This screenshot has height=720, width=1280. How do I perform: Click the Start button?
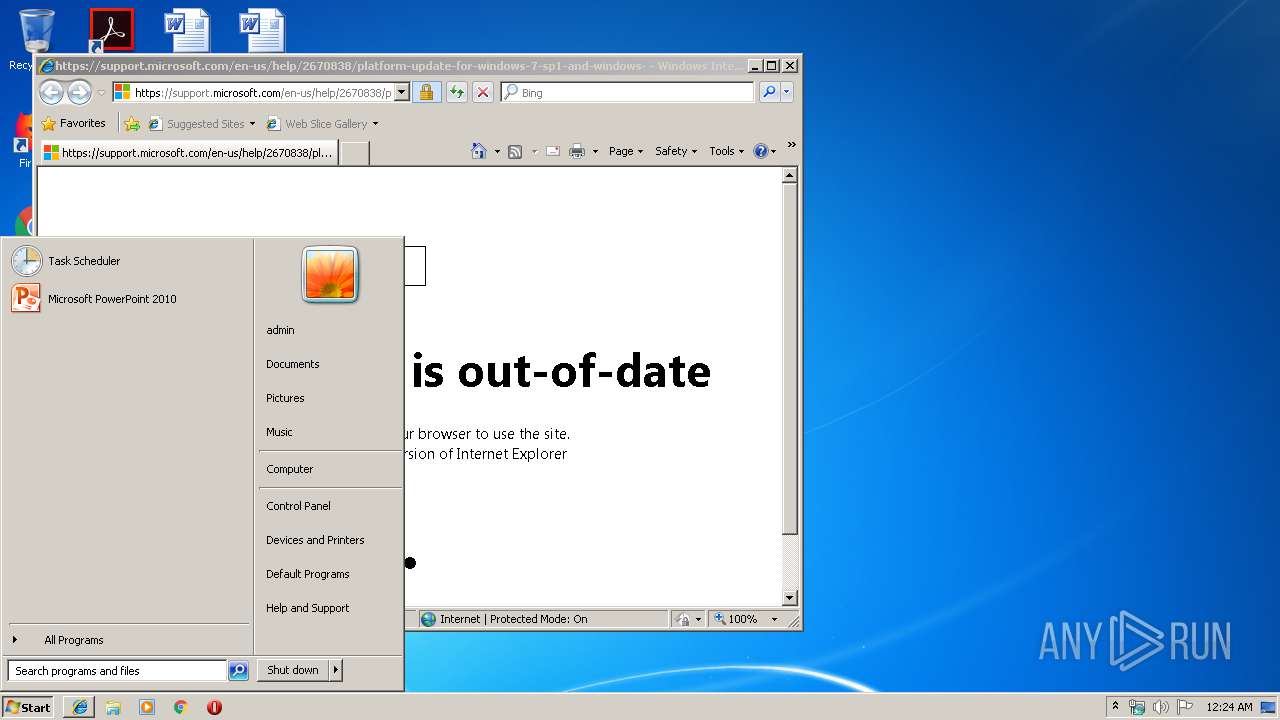(x=28, y=707)
